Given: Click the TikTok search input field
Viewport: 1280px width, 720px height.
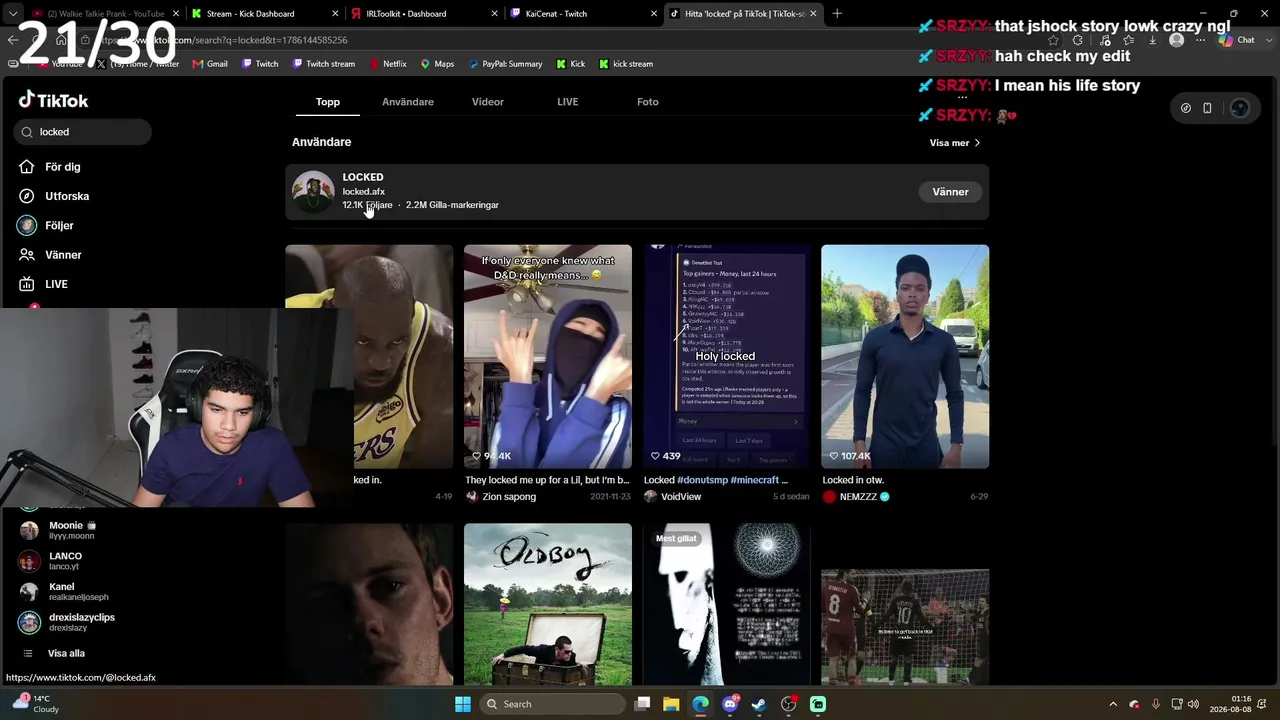Looking at the screenshot, I should pos(83,132).
